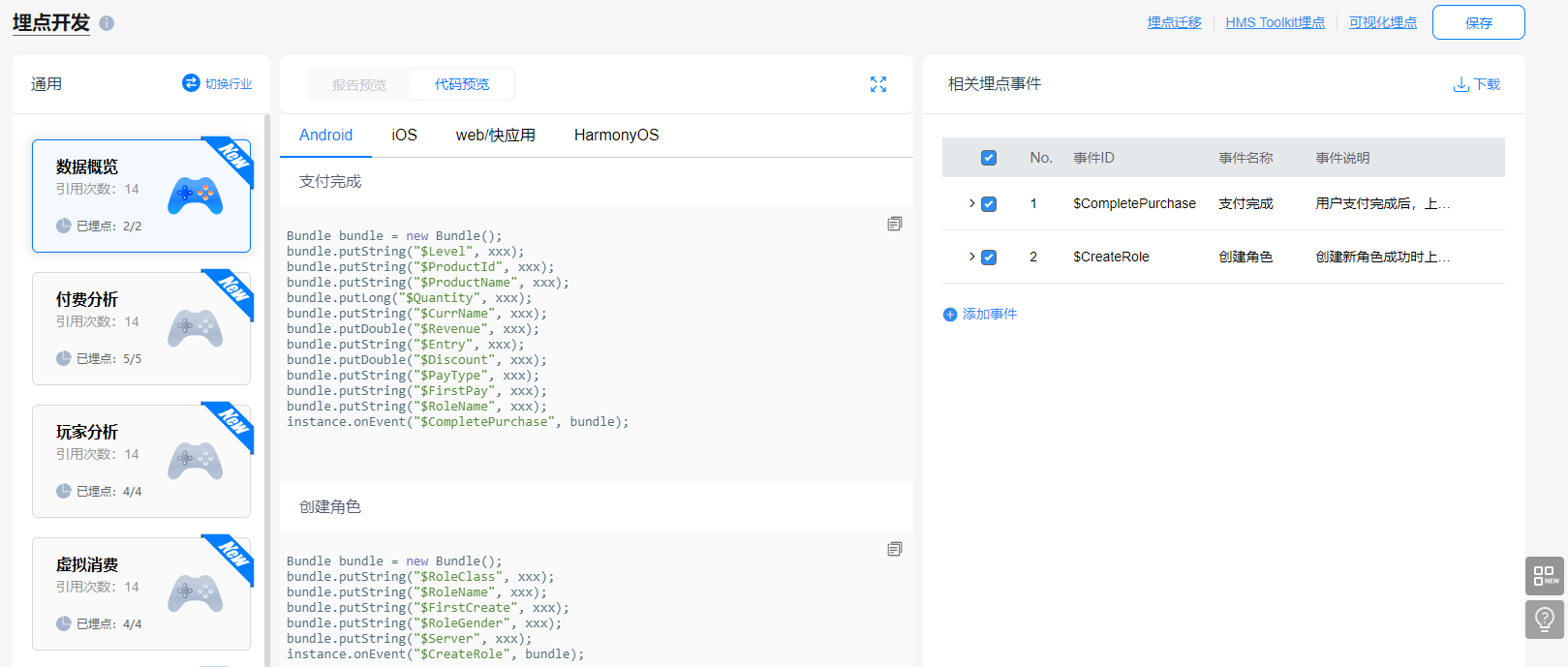
Task: Open the QR code NEW floating button
Action: pyautogui.click(x=1545, y=576)
